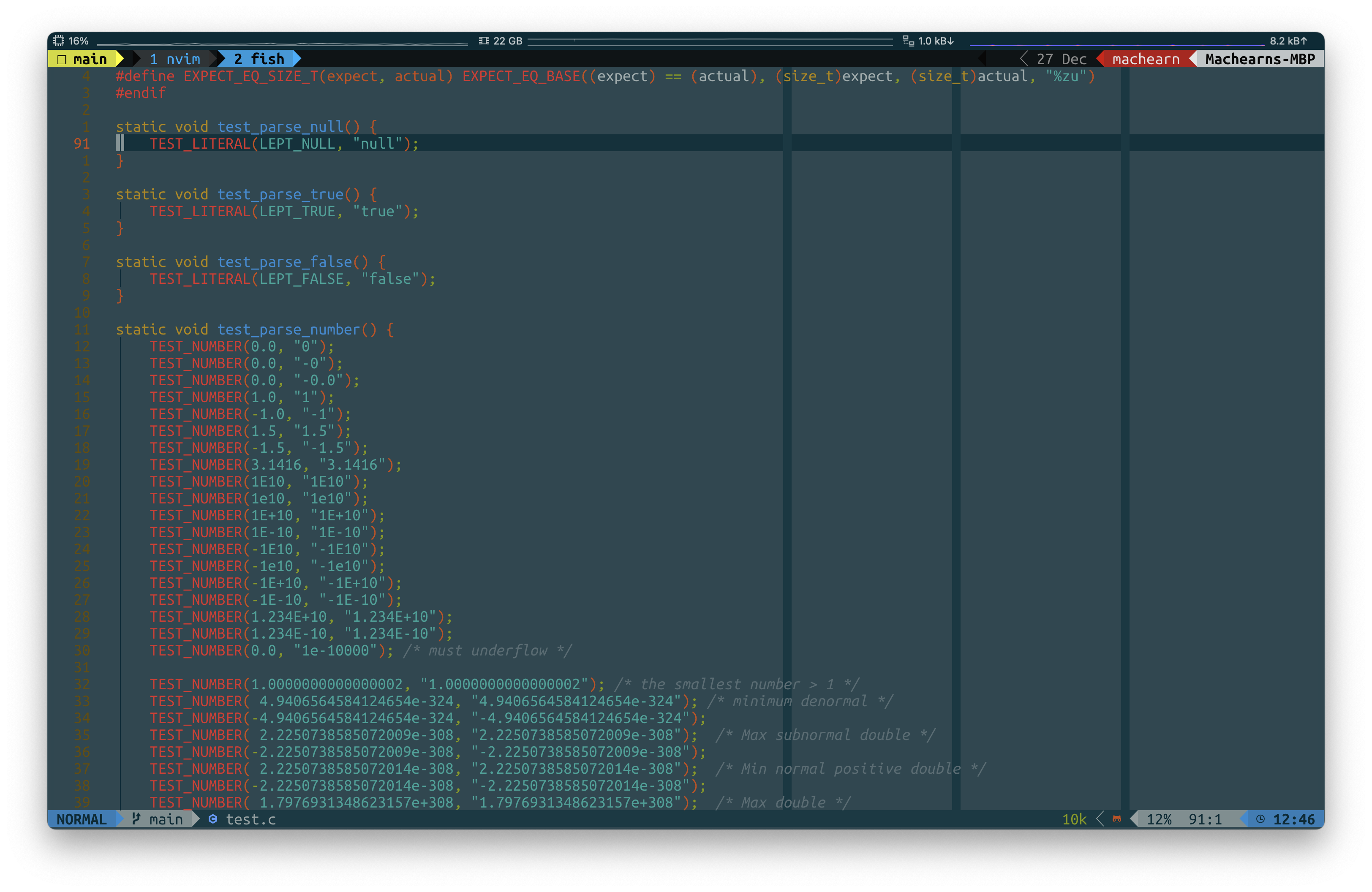Place cursor on test_parse_false function name
The width and height of the screenshot is (1372, 892).
pyautogui.click(x=285, y=261)
